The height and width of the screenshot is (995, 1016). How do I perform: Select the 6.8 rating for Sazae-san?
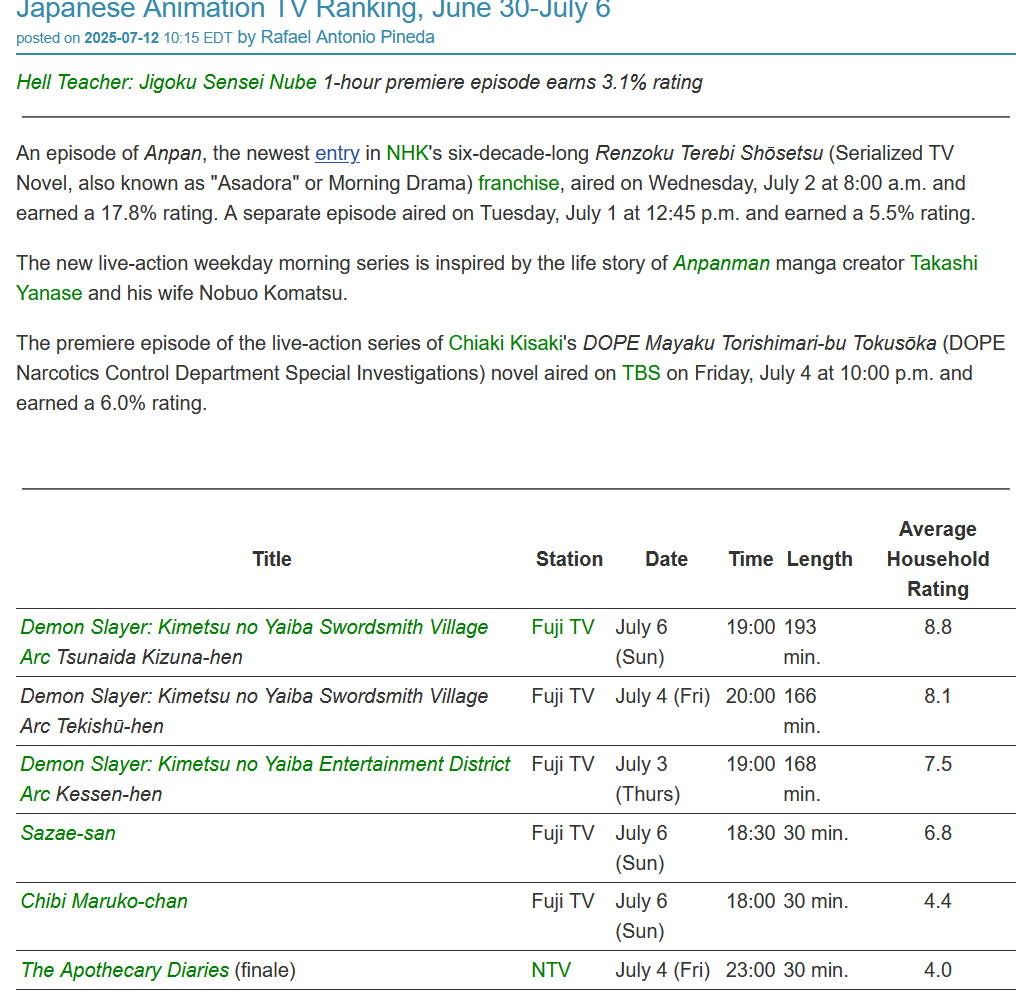tap(938, 833)
